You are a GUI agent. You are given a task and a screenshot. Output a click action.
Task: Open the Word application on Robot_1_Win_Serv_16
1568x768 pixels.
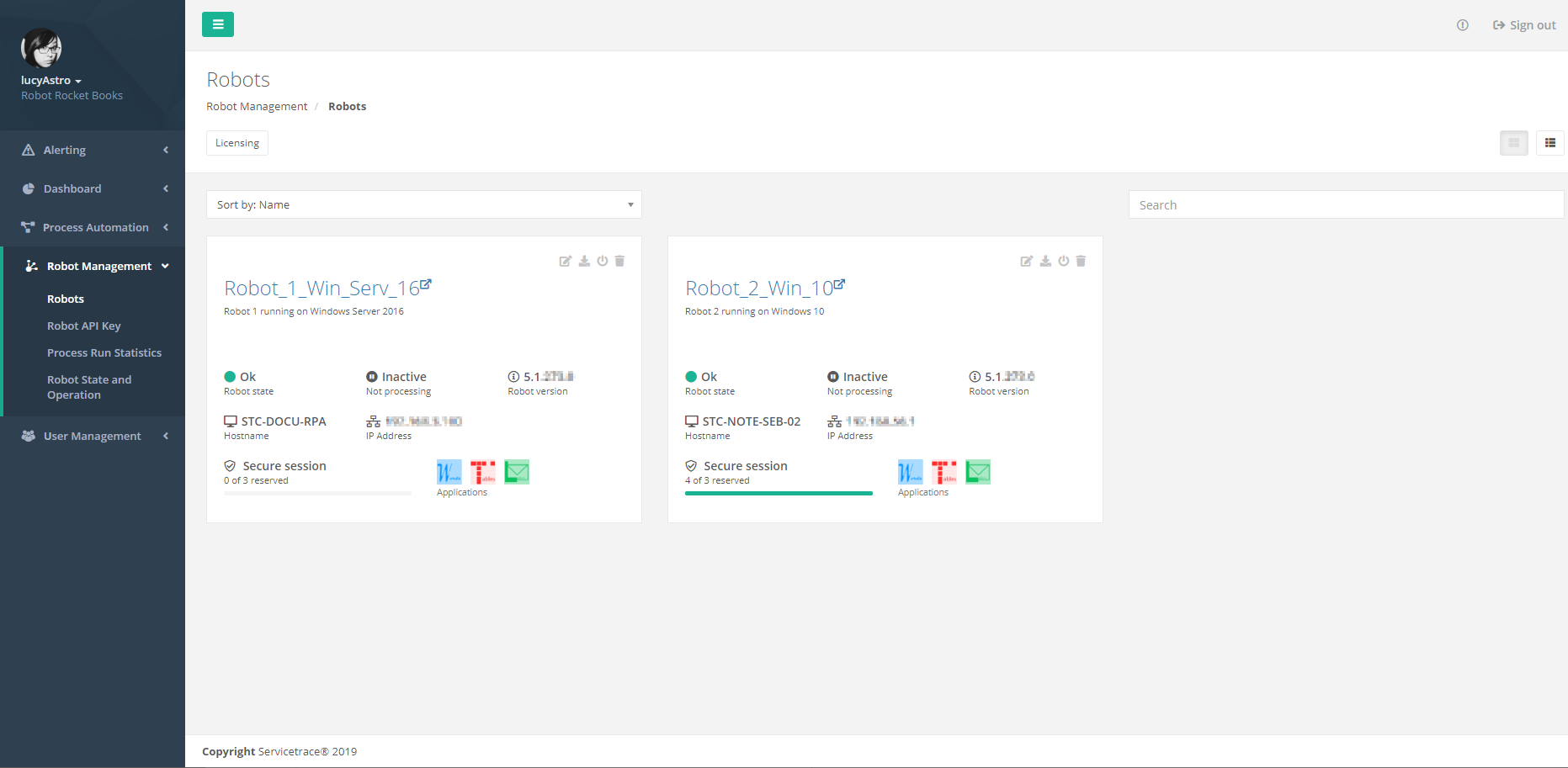coord(448,472)
